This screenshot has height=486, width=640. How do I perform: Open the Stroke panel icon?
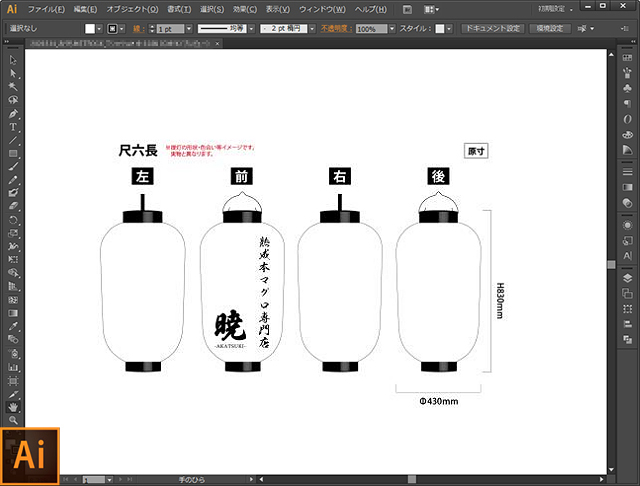tap(627, 172)
